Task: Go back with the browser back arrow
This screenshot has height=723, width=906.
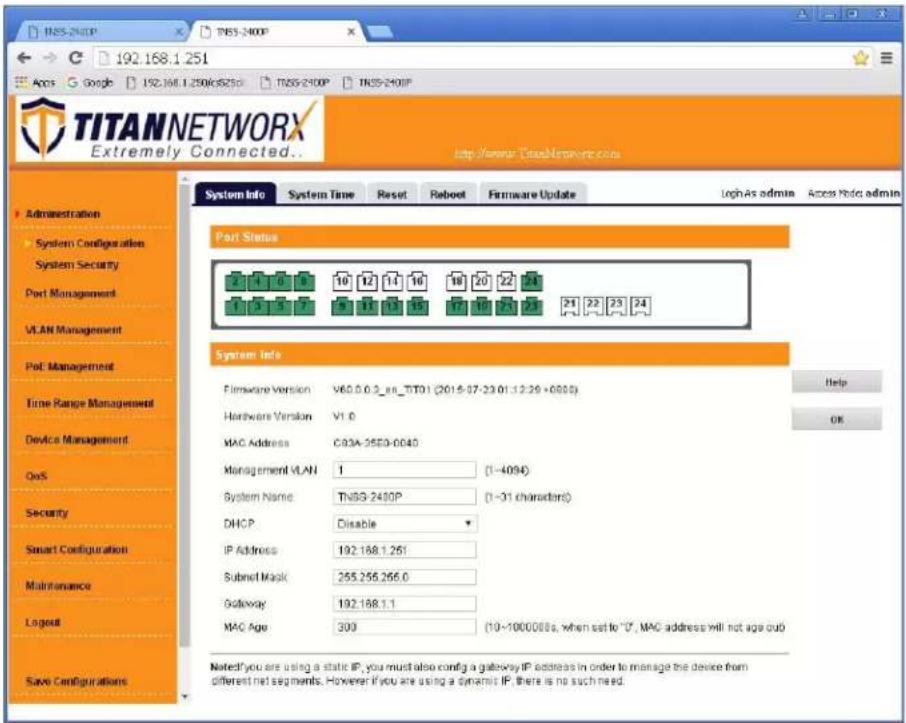Action: [24, 58]
